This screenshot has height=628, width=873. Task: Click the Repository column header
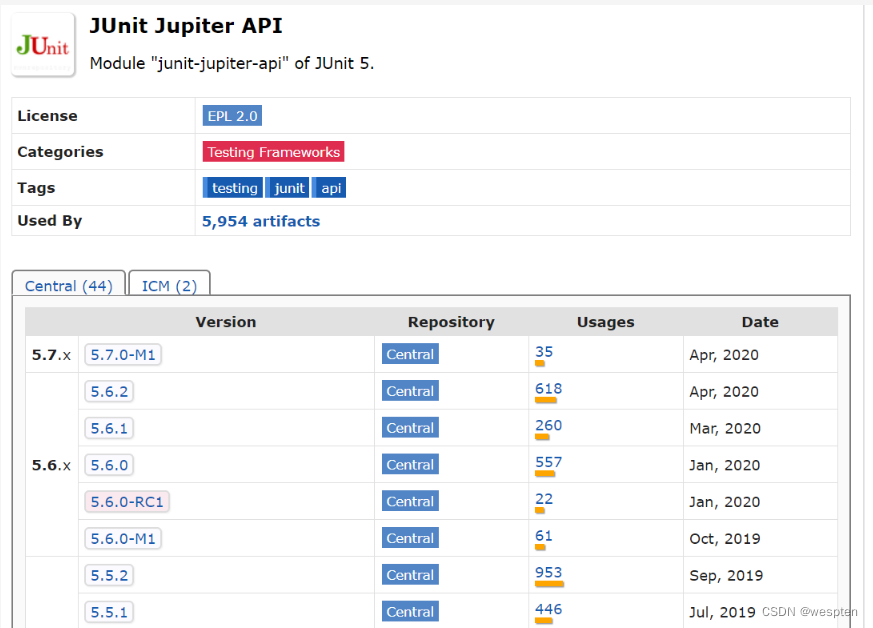coord(451,322)
